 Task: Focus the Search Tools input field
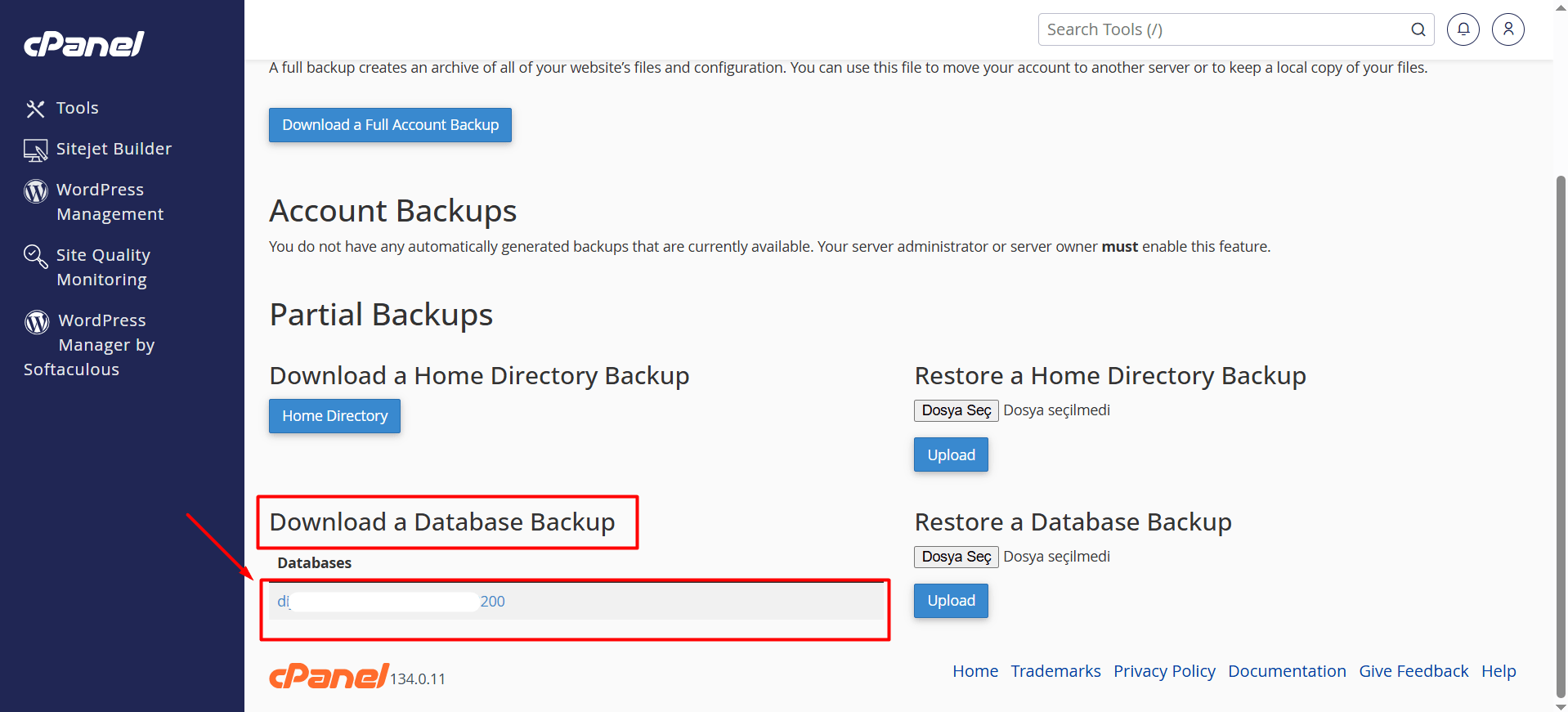[1222, 29]
